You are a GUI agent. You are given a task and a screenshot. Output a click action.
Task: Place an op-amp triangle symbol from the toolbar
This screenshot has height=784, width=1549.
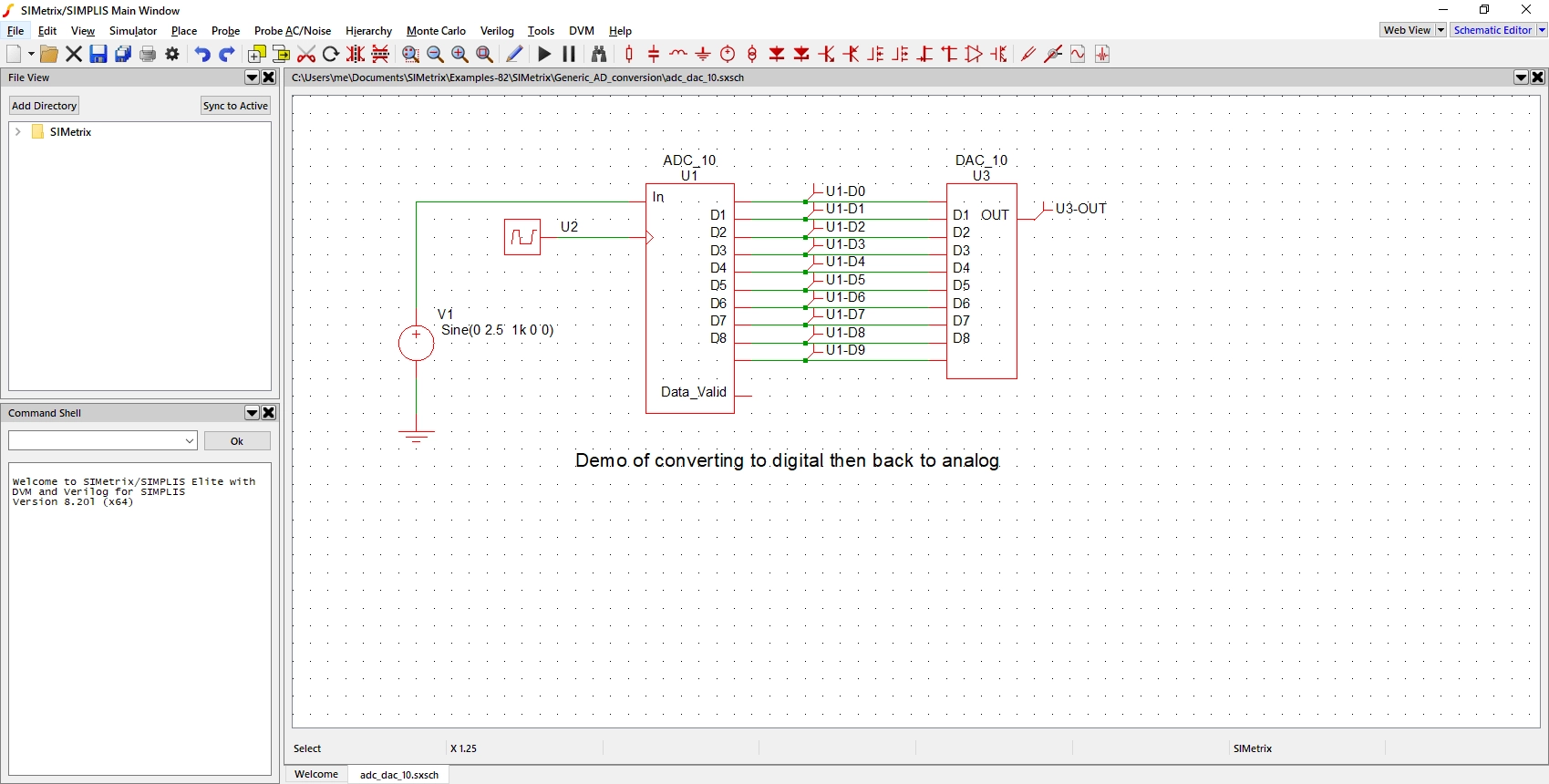pyautogui.click(x=974, y=54)
